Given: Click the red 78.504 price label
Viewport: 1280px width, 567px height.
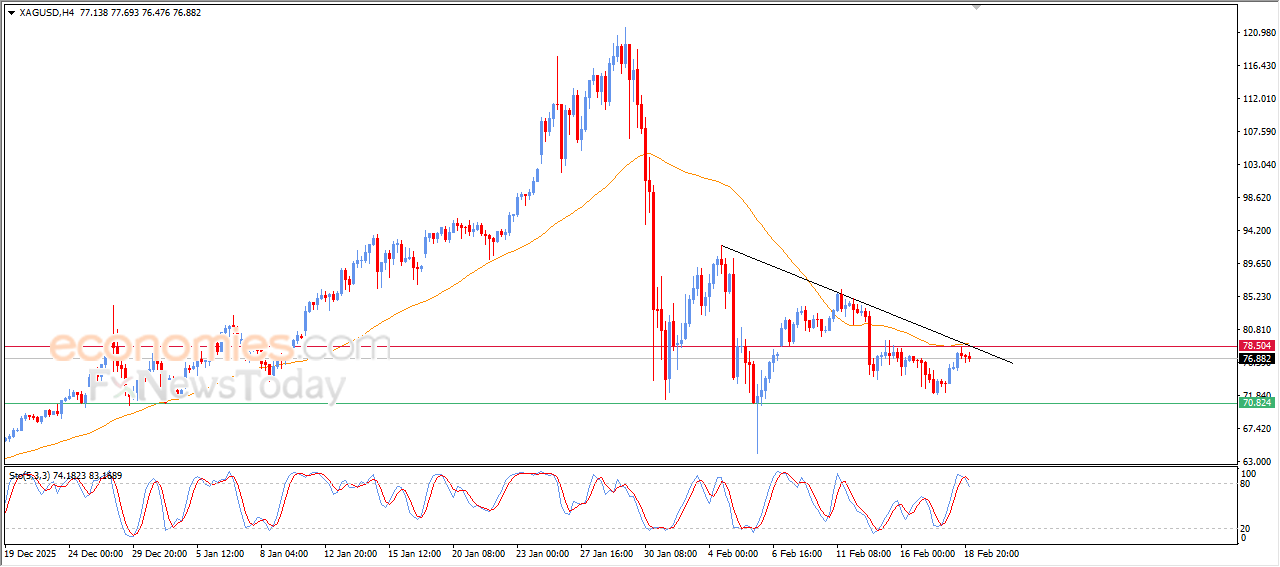Looking at the screenshot, I should (1256, 345).
